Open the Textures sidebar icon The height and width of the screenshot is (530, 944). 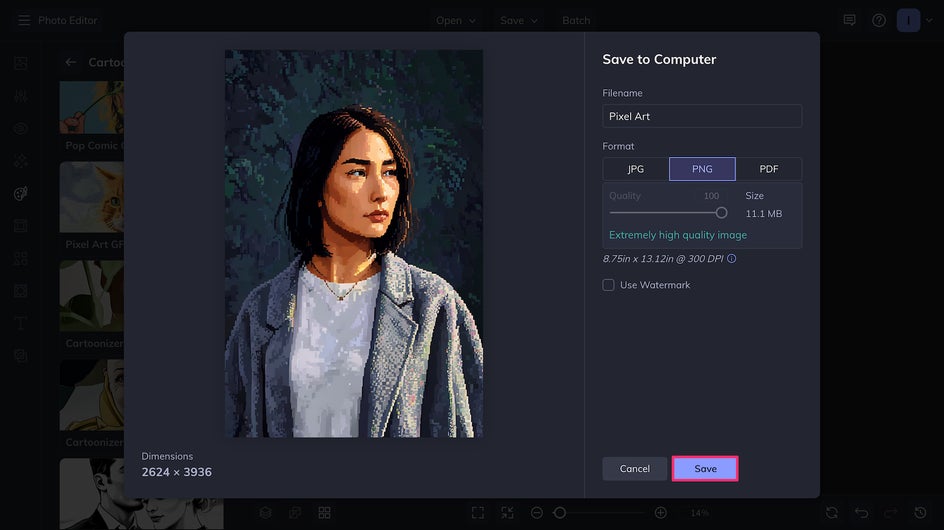click(20, 356)
